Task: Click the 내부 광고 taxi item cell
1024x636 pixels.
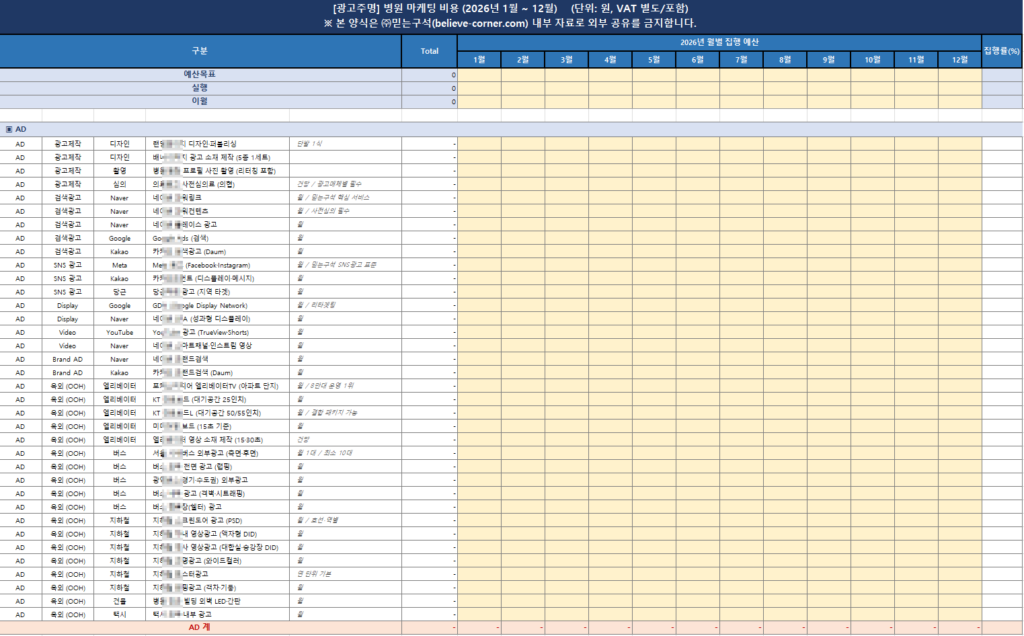Action: (217, 614)
